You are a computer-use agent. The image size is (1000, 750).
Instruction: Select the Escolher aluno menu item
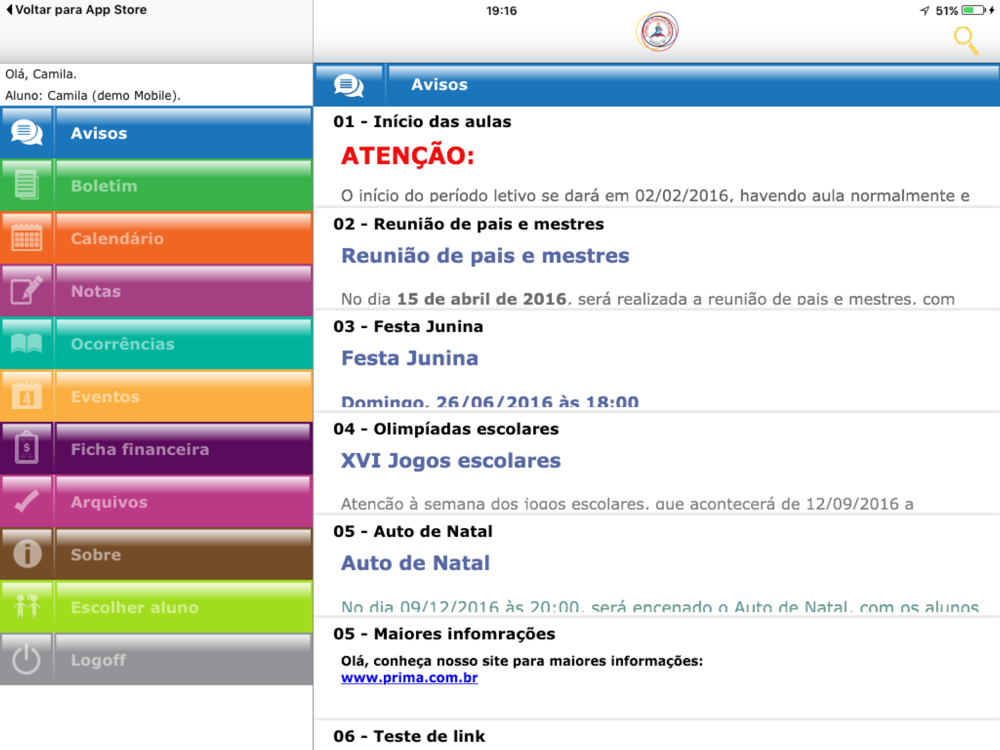(x=156, y=607)
